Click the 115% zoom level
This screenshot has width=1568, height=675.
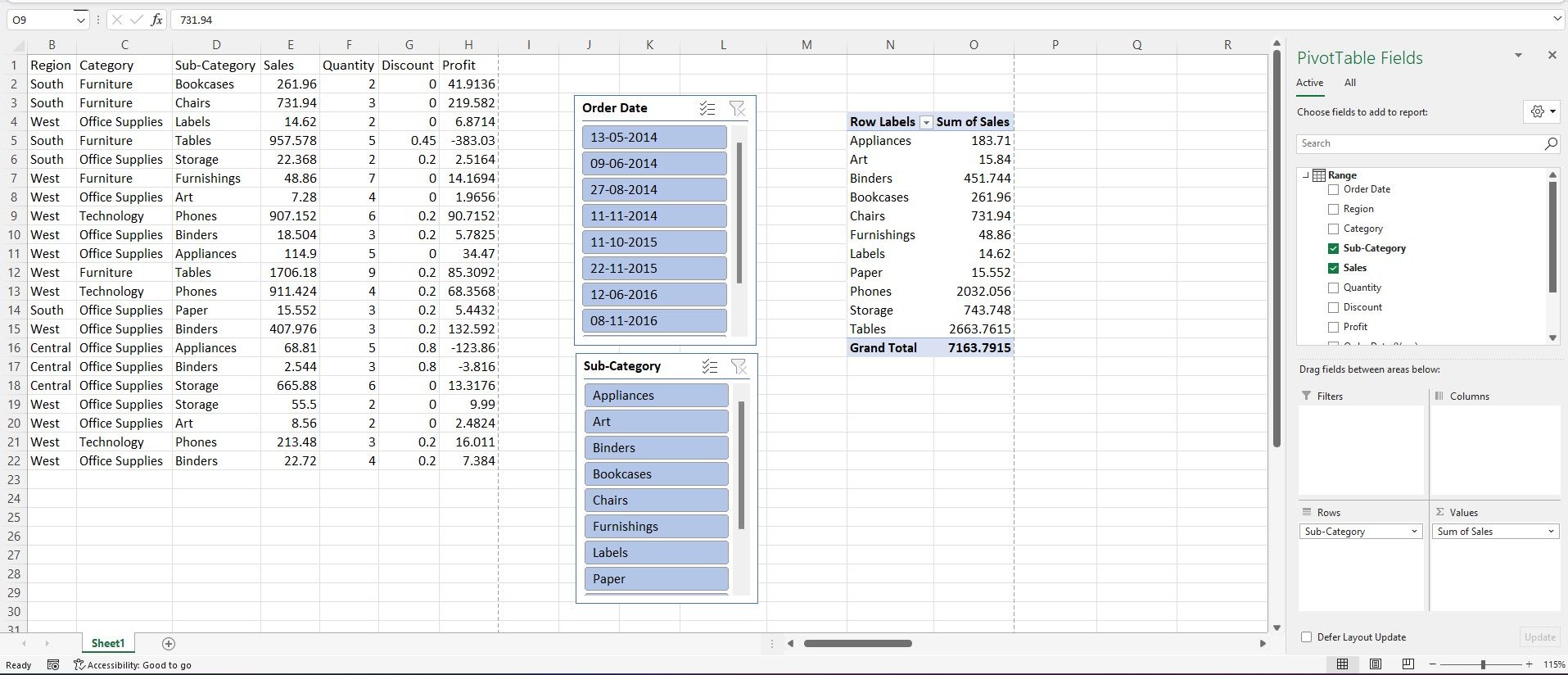[1553, 664]
